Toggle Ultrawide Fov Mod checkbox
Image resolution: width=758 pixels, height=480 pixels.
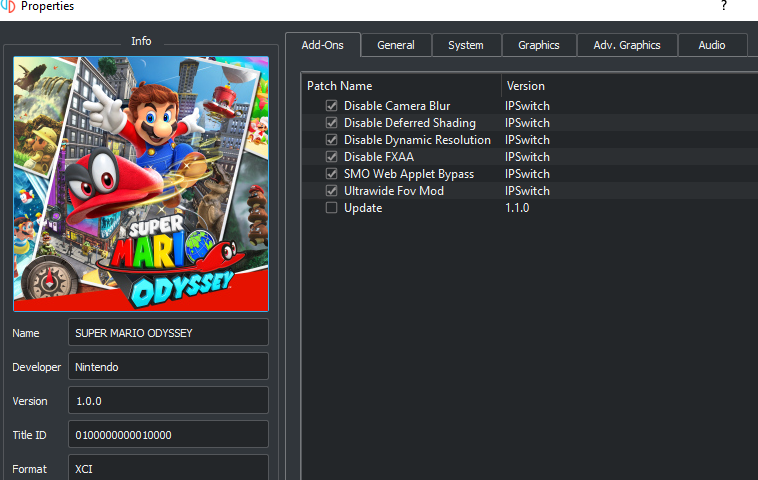(x=331, y=190)
